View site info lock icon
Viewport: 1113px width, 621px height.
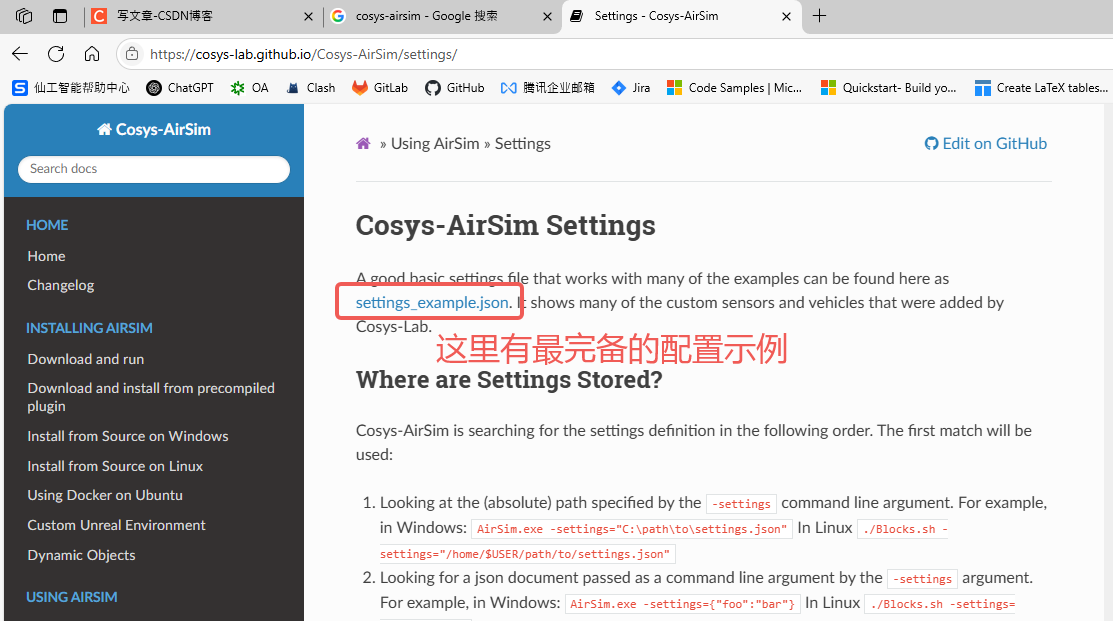pos(132,54)
